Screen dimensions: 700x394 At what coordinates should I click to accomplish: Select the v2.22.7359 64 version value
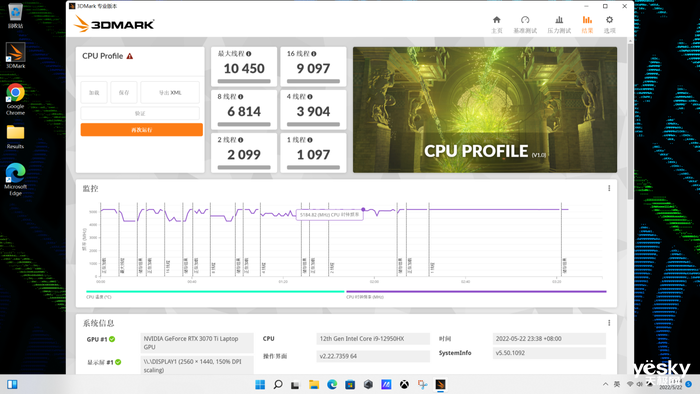(x=373, y=356)
